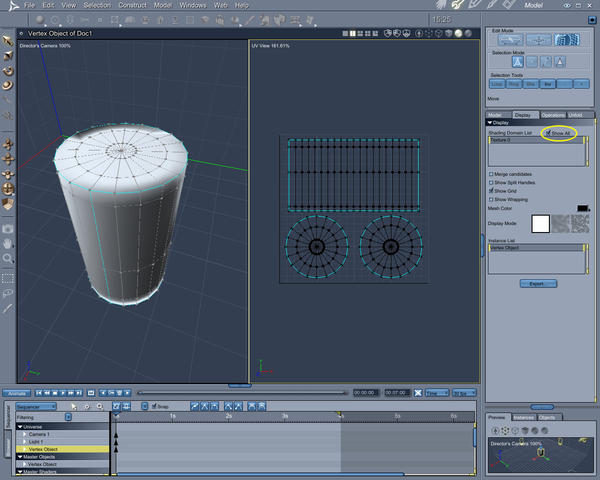The width and height of the screenshot is (600, 480).
Task: Open the Construct menu
Action: pos(132,5)
